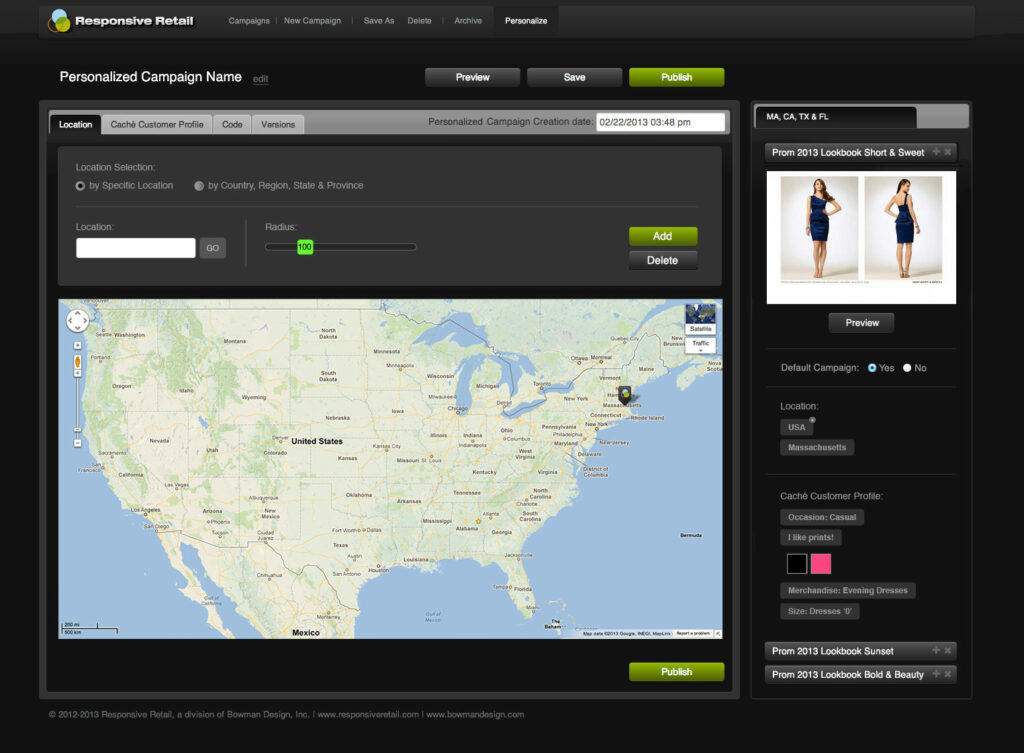The width and height of the screenshot is (1024, 753).
Task: Pan the map up with the arrow control
Action: (78, 314)
